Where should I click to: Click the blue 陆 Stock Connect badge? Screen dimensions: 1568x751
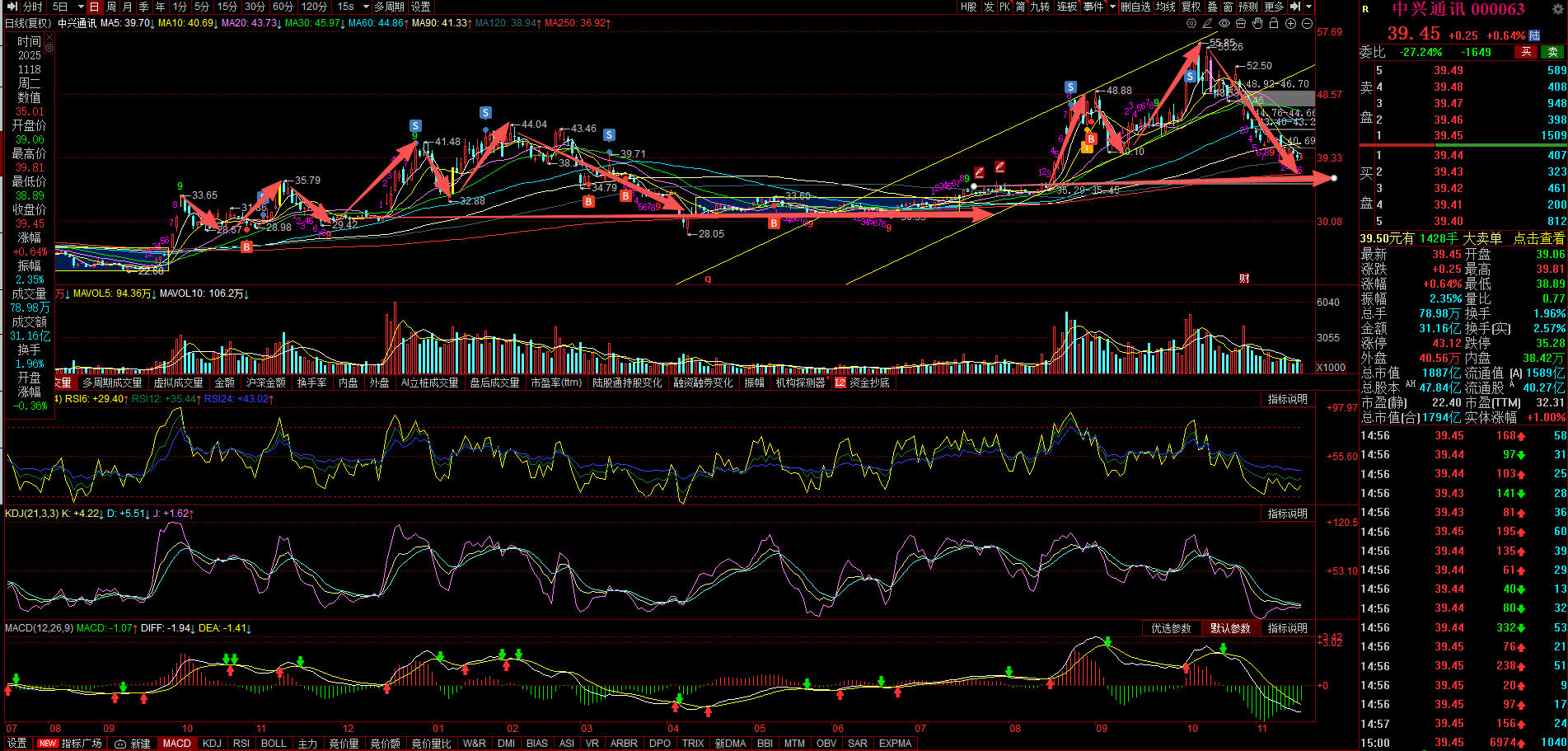(x=1534, y=35)
